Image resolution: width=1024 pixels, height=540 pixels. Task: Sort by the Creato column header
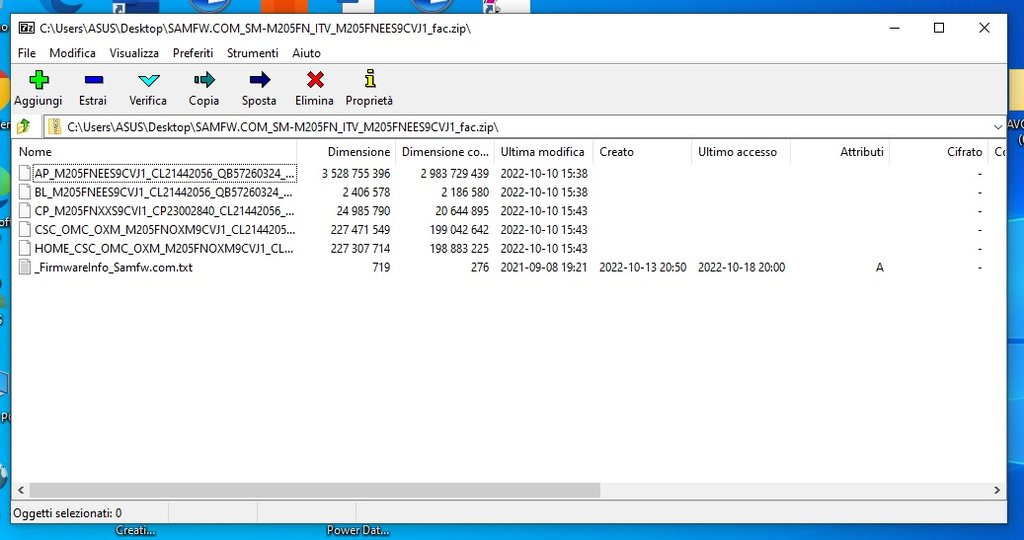tap(642, 151)
